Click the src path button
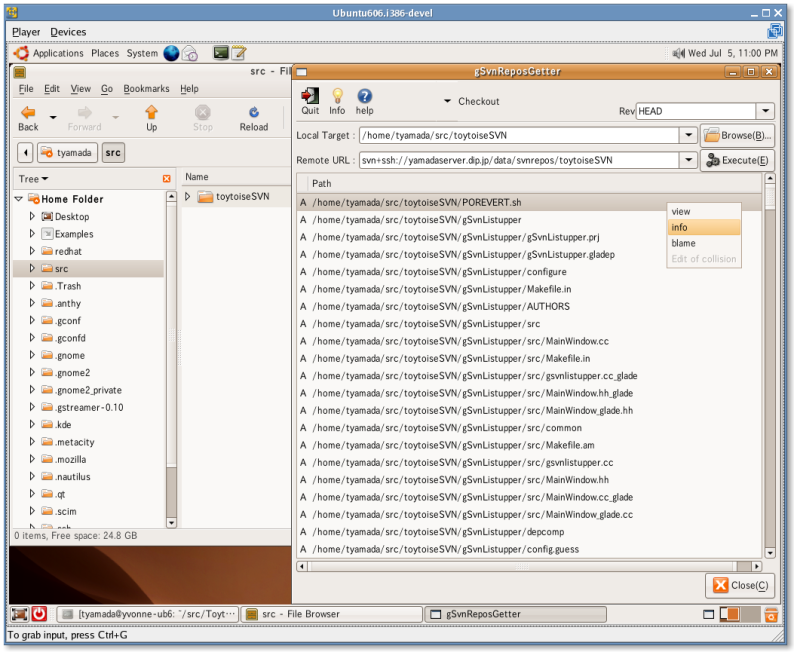This screenshot has height=652, width=794. (113, 152)
